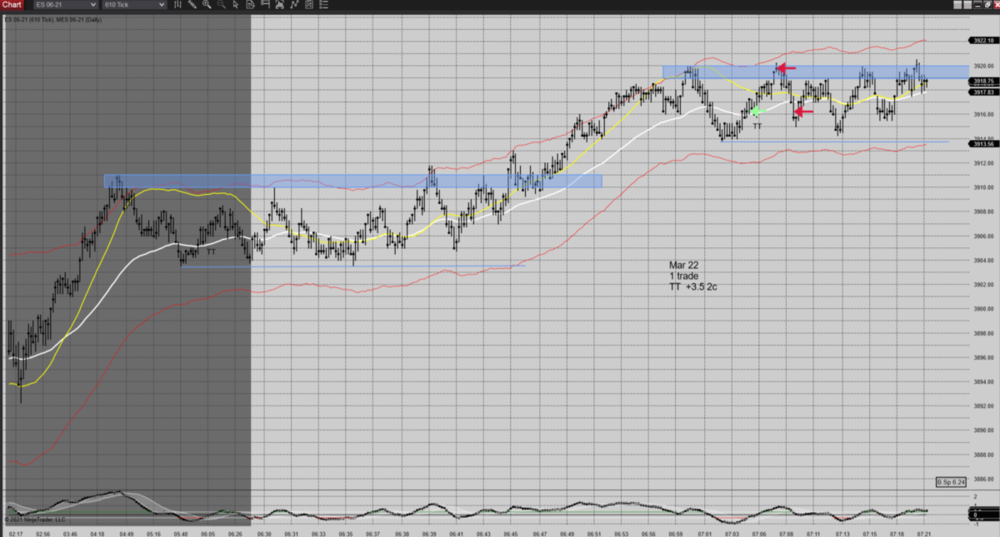The width and height of the screenshot is (1000, 537).
Task: Open the Data Series icon
Action: 250,5
